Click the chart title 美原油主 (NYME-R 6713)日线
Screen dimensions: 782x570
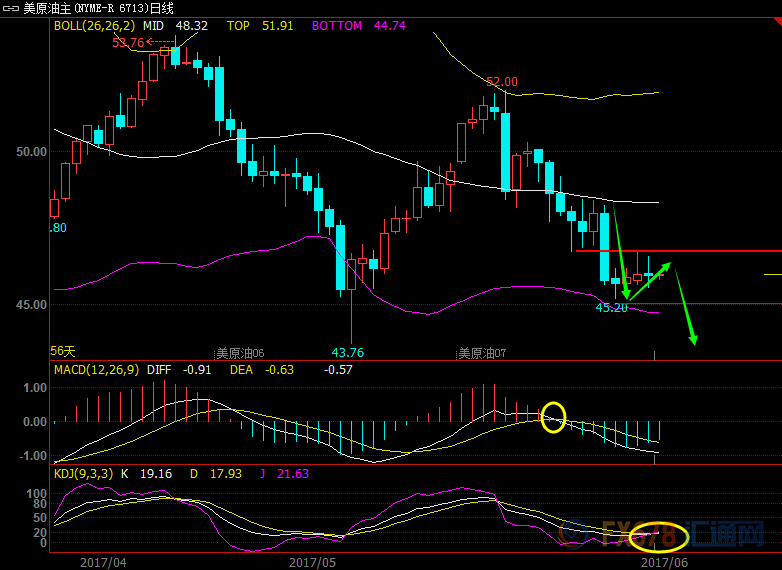[98, 8]
